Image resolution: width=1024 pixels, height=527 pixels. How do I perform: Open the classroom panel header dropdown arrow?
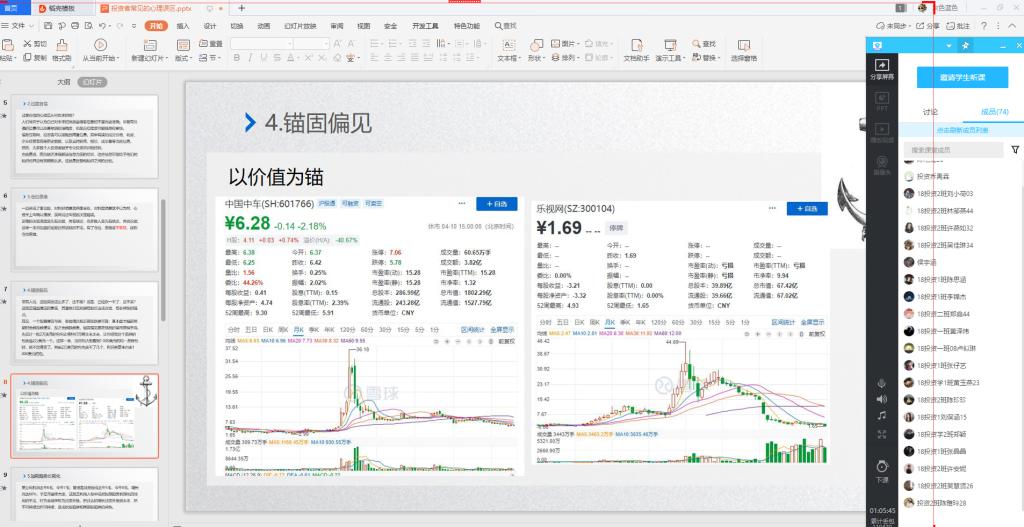pos(949,46)
